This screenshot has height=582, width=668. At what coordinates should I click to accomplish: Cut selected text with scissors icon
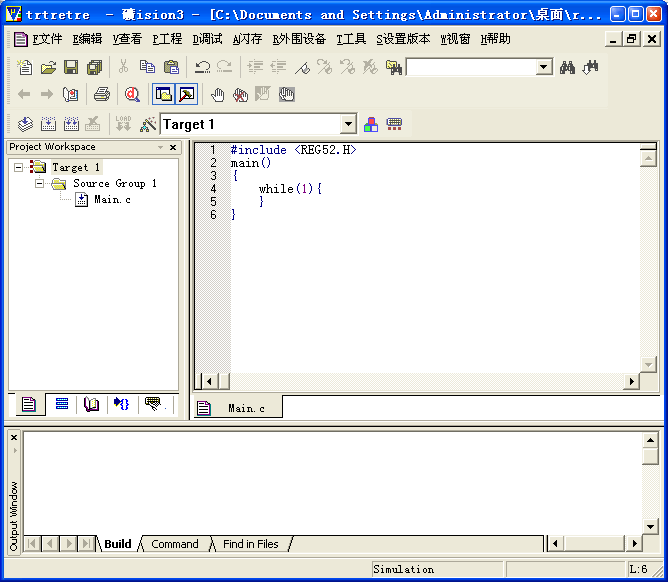pyautogui.click(x=123, y=67)
